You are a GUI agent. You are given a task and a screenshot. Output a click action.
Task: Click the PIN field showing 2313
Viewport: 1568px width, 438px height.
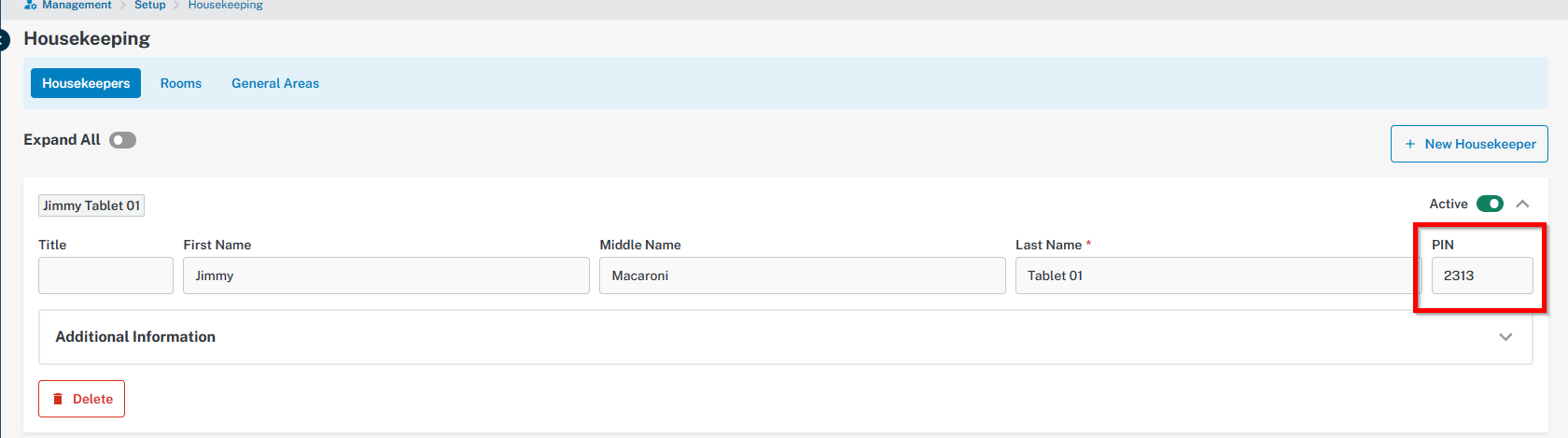coord(1482,276)
